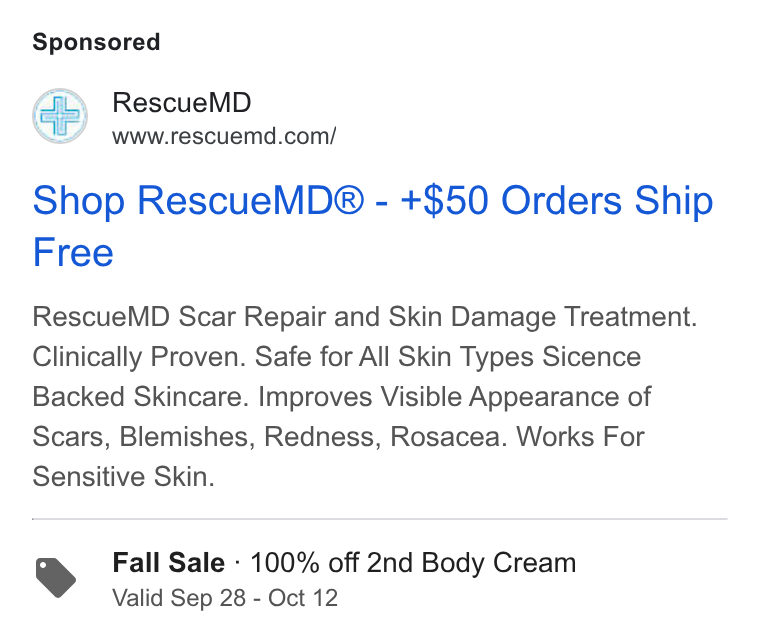
Task: Click the +$50 Orders Ship headline text
Action: pyautogui.click(x=557, y=200)
